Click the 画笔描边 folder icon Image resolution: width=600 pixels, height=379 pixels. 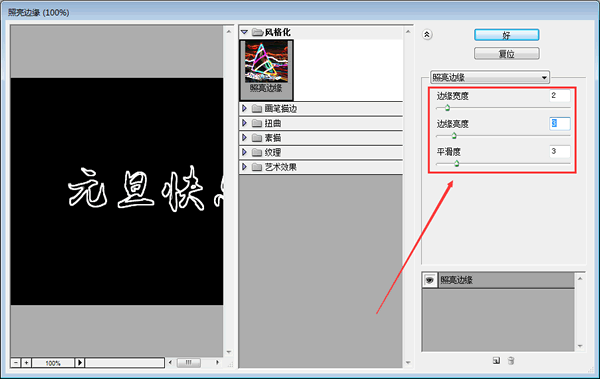(257, 109)
